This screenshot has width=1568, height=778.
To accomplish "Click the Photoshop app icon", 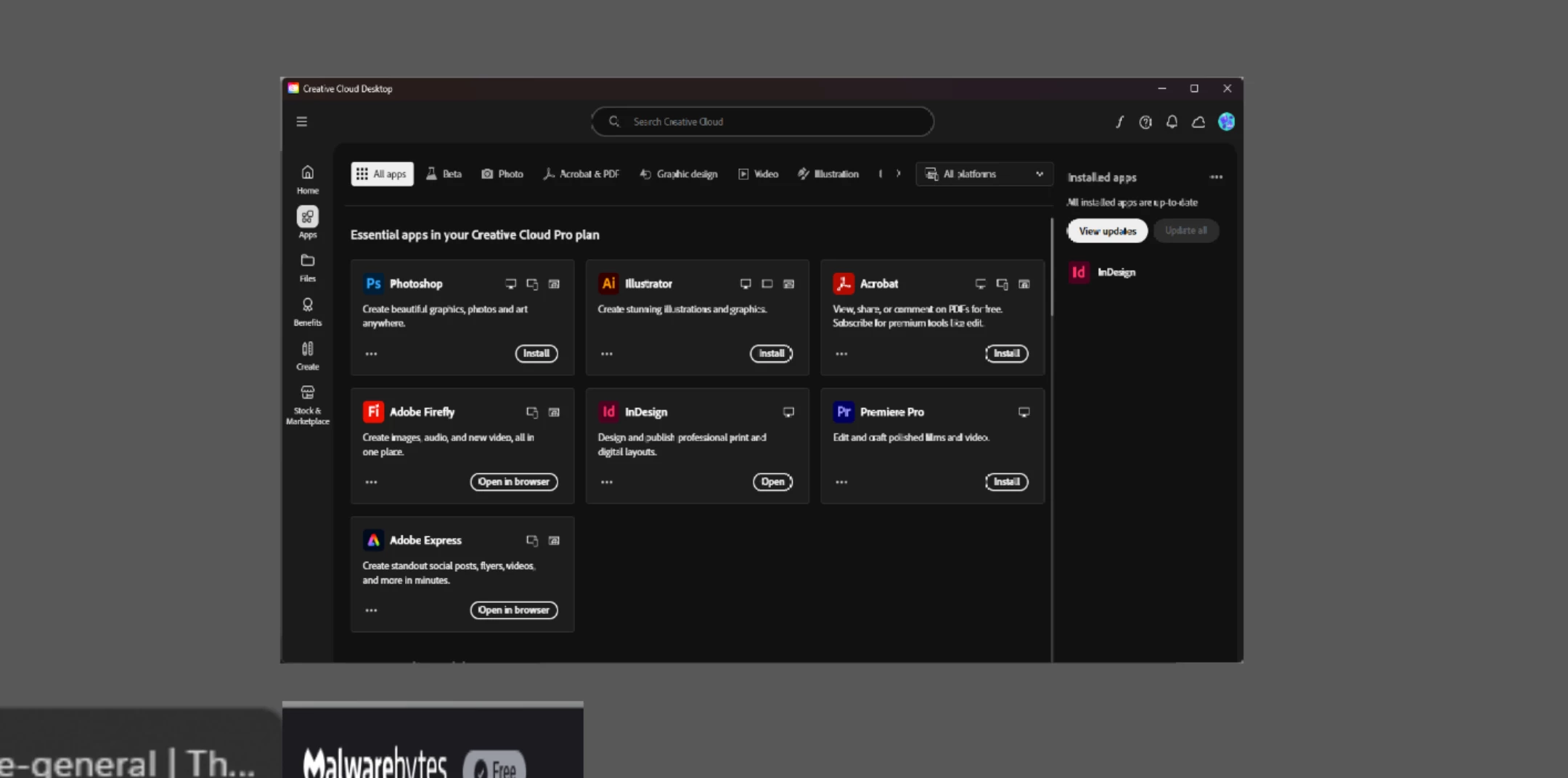I will point(373,284).
